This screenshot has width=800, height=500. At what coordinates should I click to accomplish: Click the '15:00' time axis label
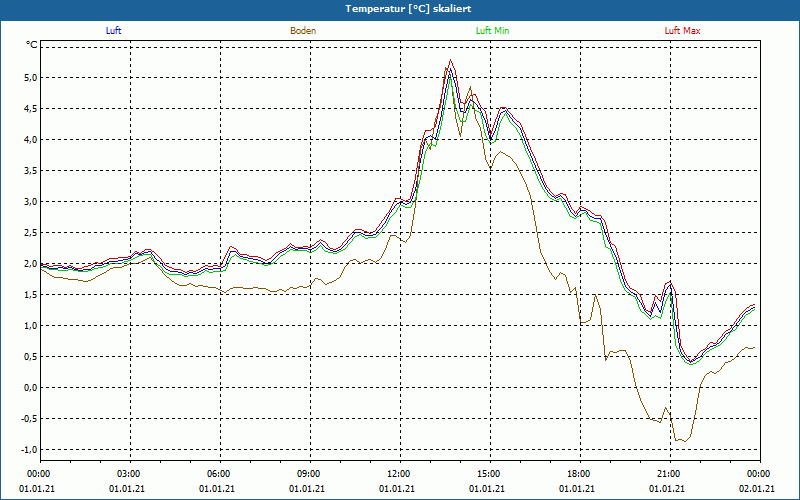click(487, 474)
